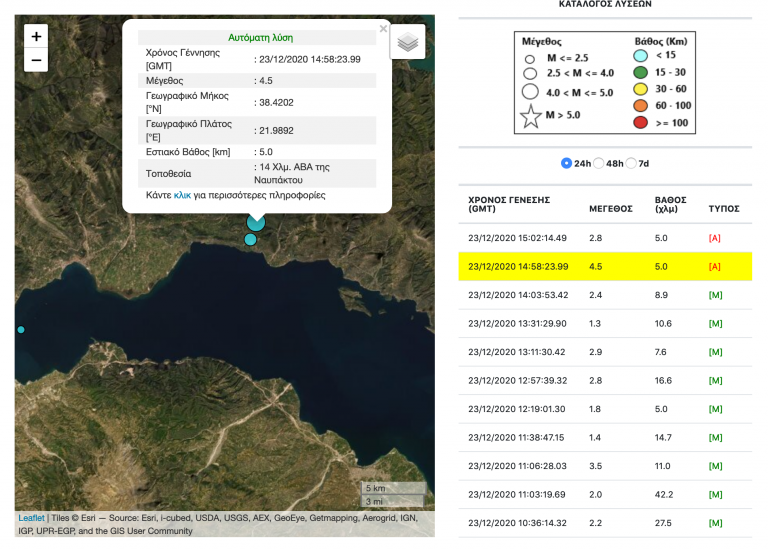Screen dimensions: 768x551
Task: Select the 48h time range radio
Action: [599, 163]
